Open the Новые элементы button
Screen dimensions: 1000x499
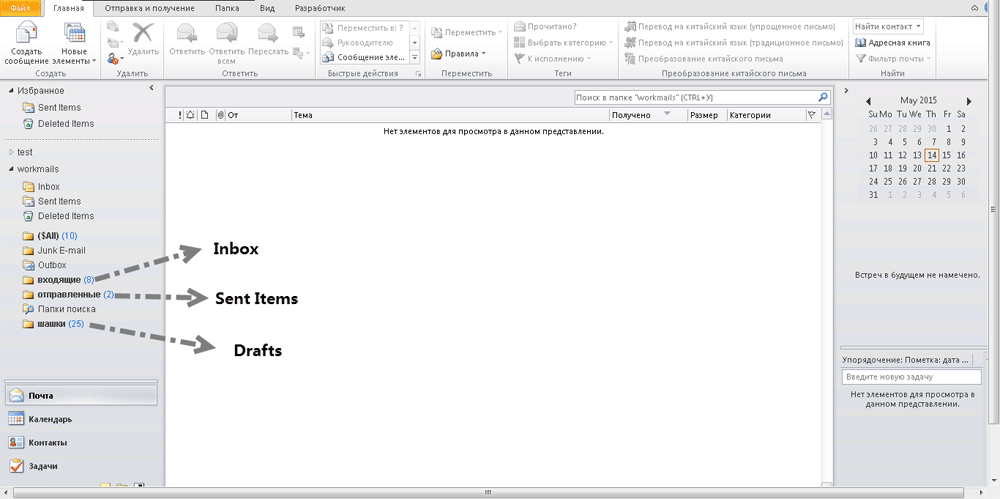click(75, 43)
